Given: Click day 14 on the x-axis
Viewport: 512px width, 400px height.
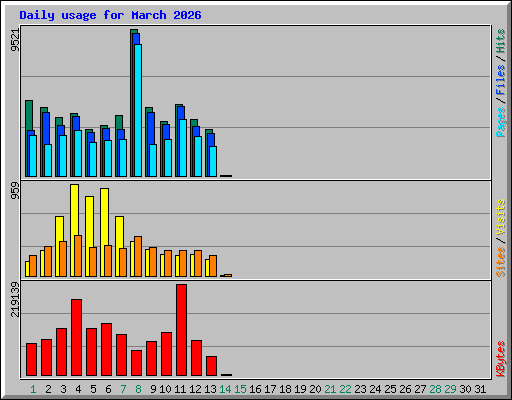Looking at the screenshot, I should coord(225,389).
